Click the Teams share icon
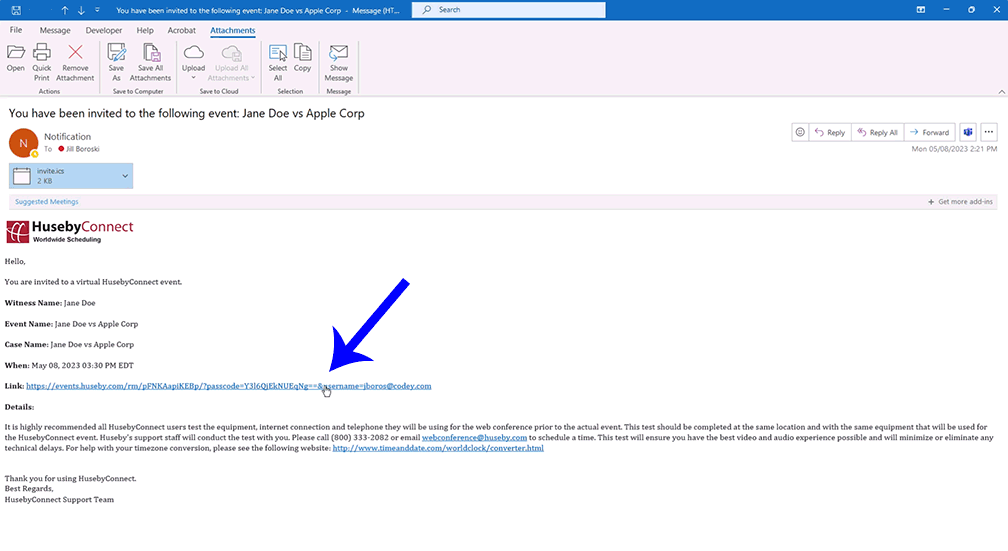 pos(968,132)
